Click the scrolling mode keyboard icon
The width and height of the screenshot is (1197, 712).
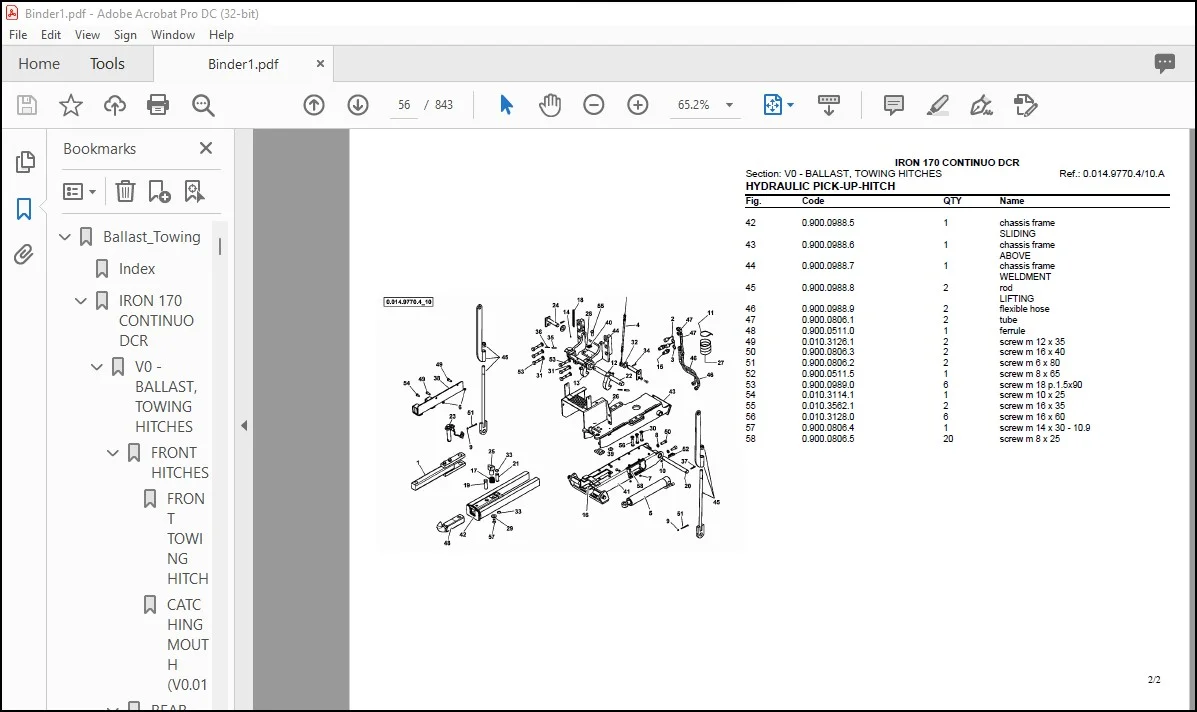click(828, 105)
